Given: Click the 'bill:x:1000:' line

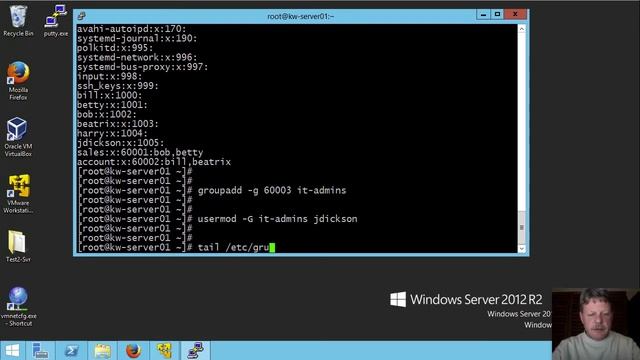Looking at the screenshot, I should coord(110,96).
